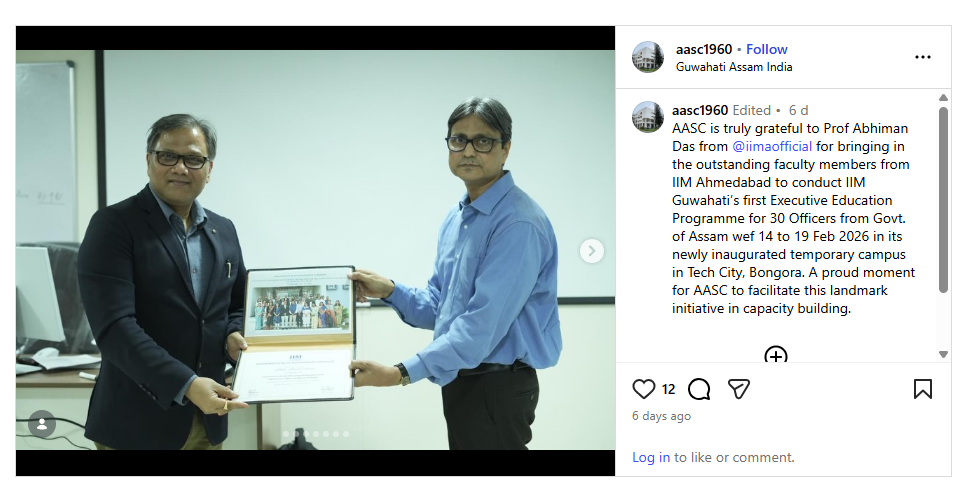
Task: Like the post with the heart icon
Action: (643, 389)
